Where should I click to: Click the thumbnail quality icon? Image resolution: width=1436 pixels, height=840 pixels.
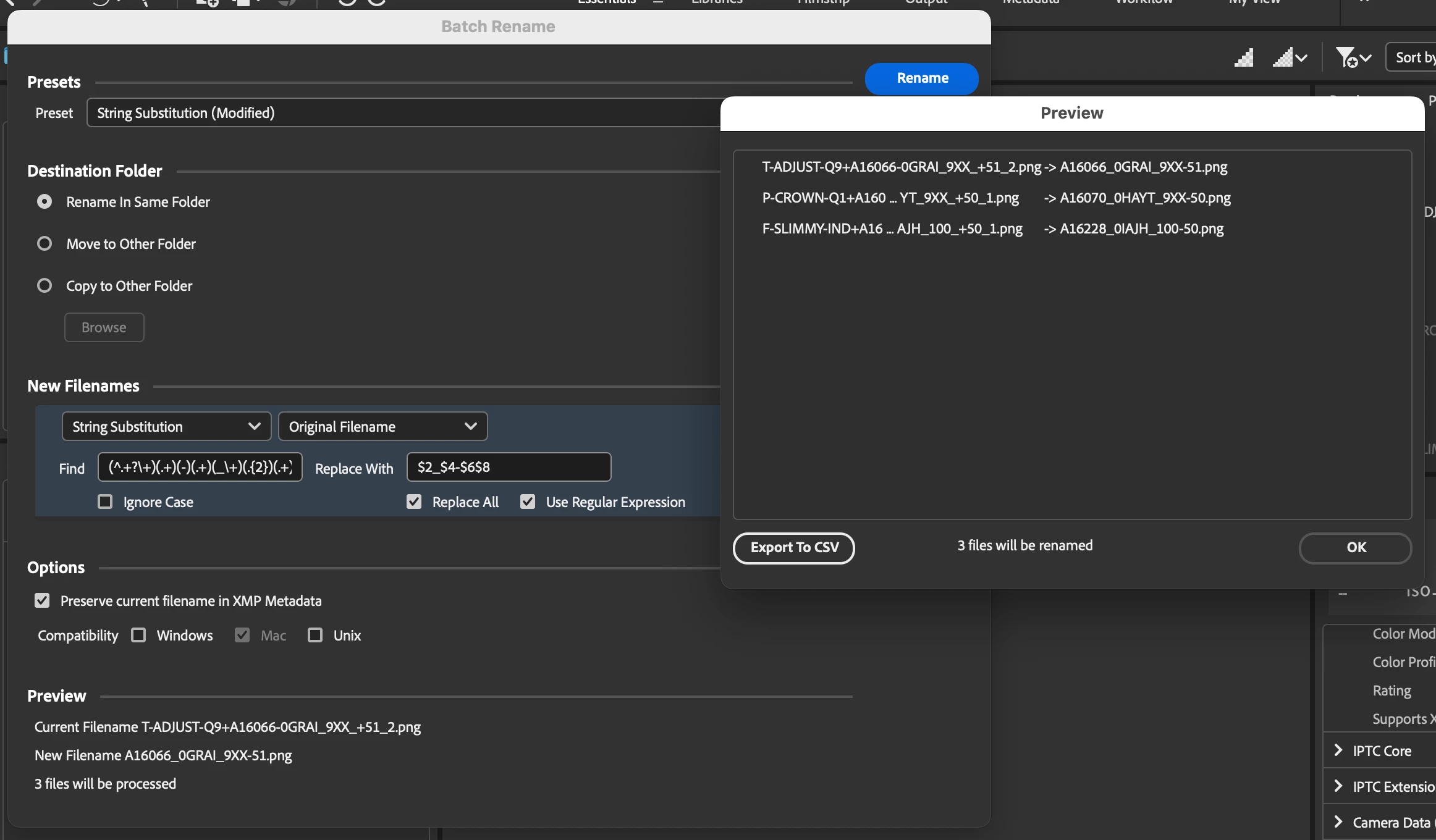(1243, 58)
